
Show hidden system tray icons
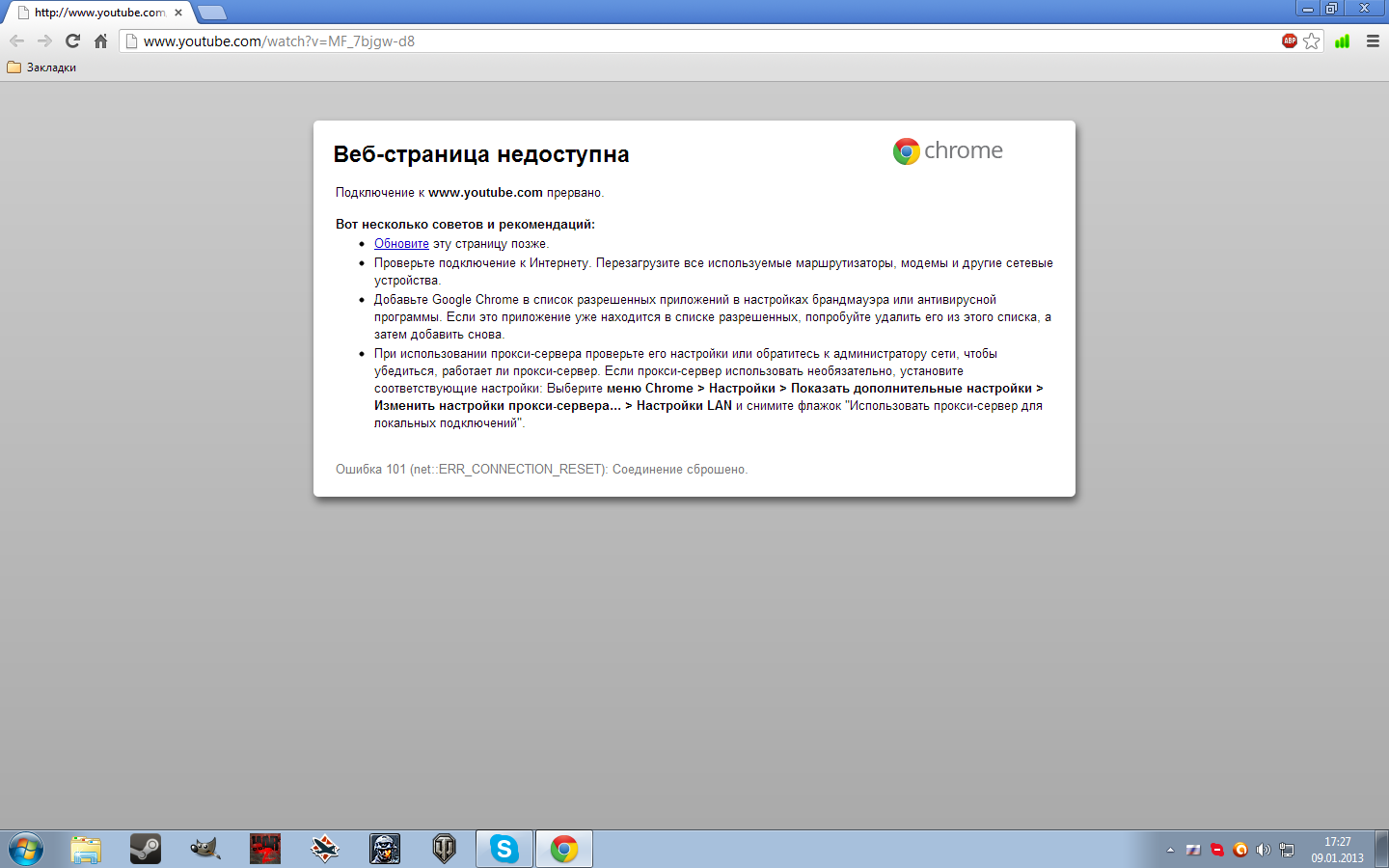click(x=1170, y=850)
